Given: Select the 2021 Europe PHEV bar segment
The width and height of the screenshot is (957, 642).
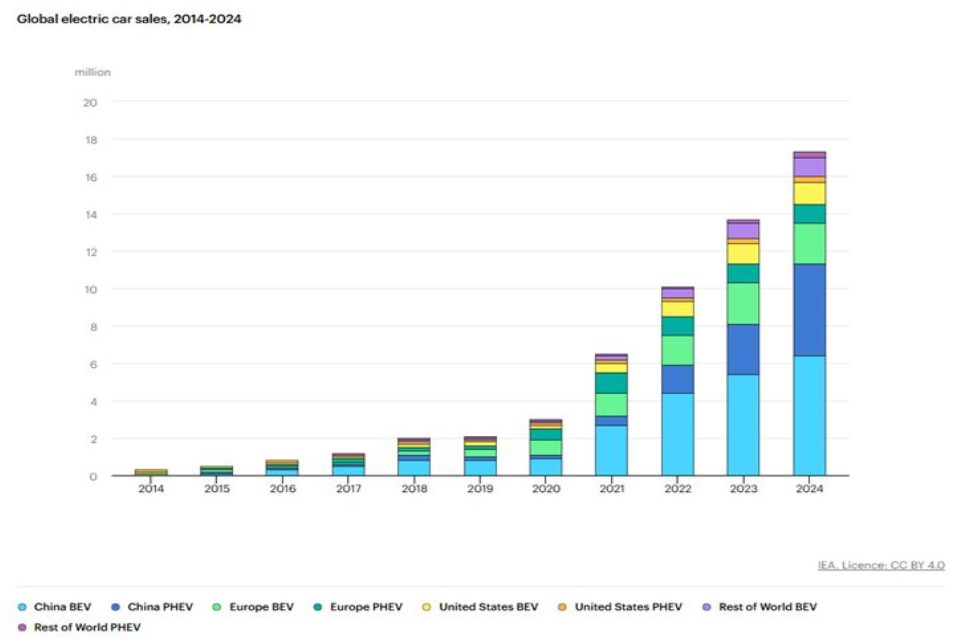Looking at the screenshot, I should point(612,383).
